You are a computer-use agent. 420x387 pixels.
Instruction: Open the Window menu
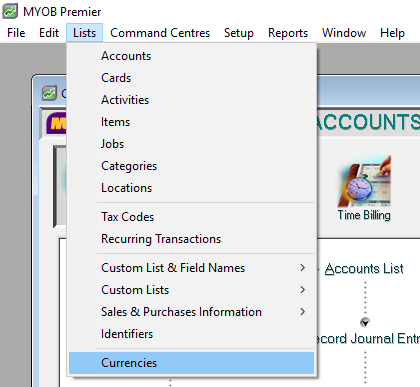344,33
